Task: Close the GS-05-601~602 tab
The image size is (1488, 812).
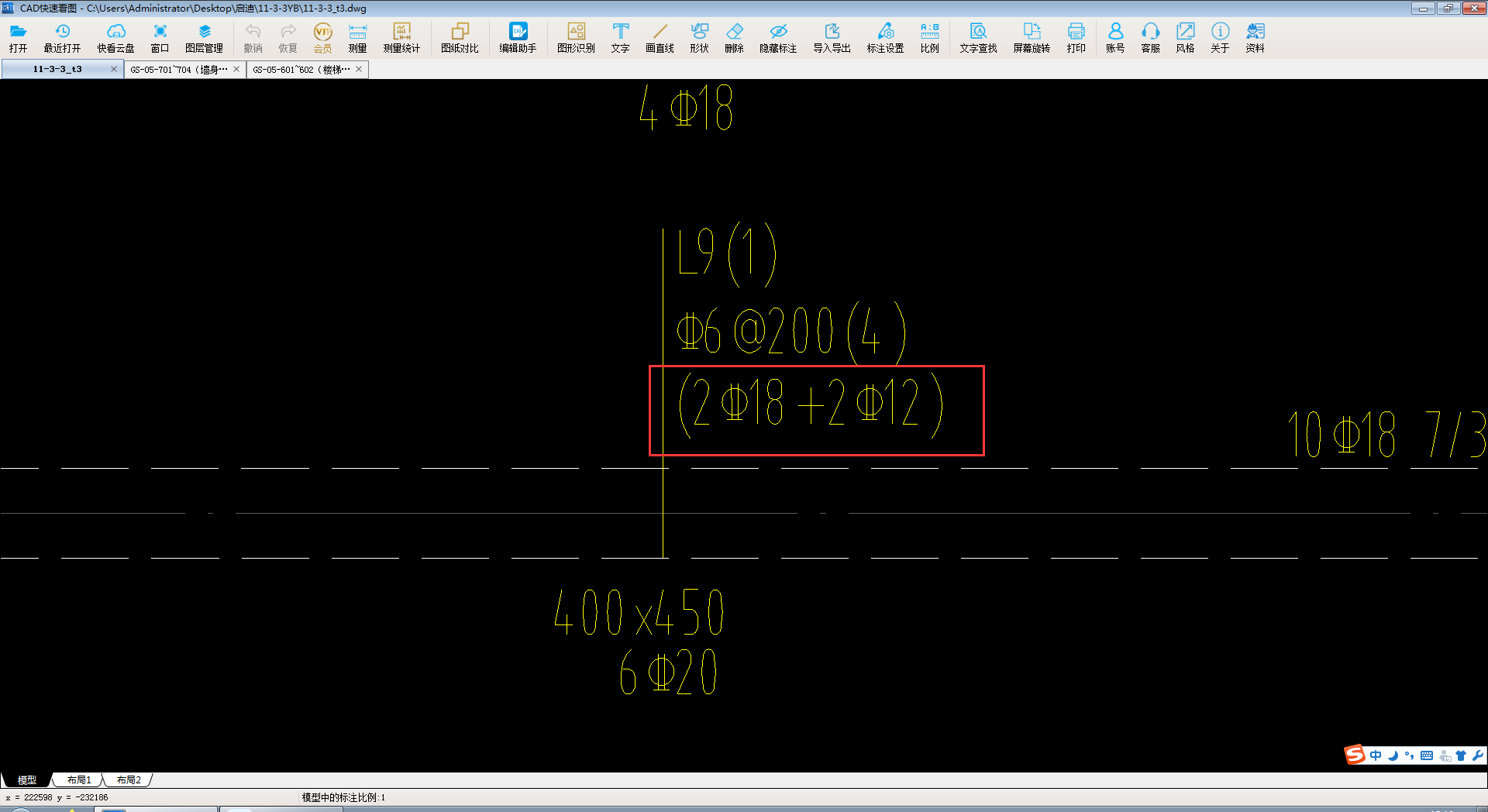Action: point(359,69)
